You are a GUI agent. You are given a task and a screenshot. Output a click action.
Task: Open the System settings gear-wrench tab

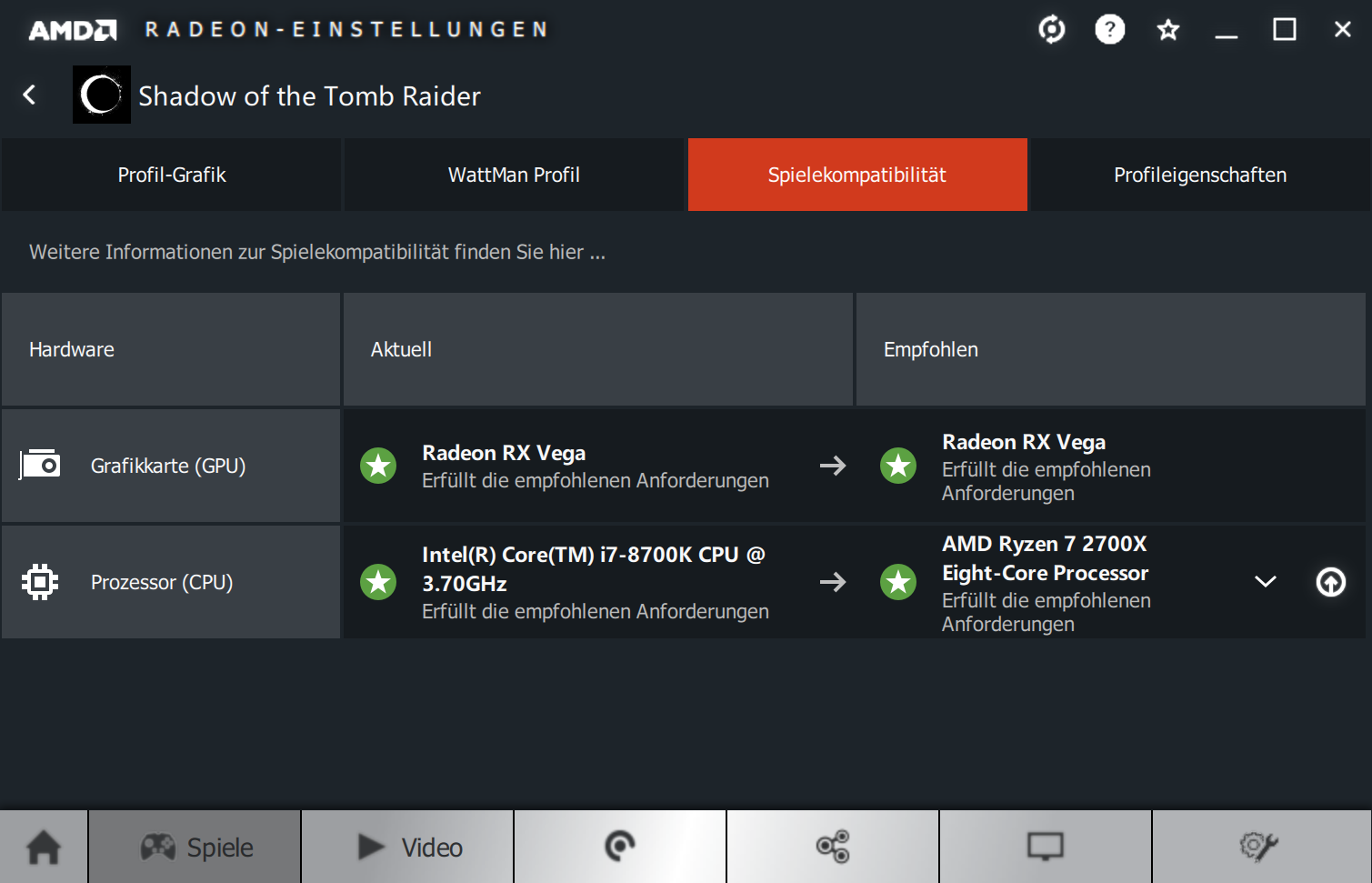point(1261,847)
